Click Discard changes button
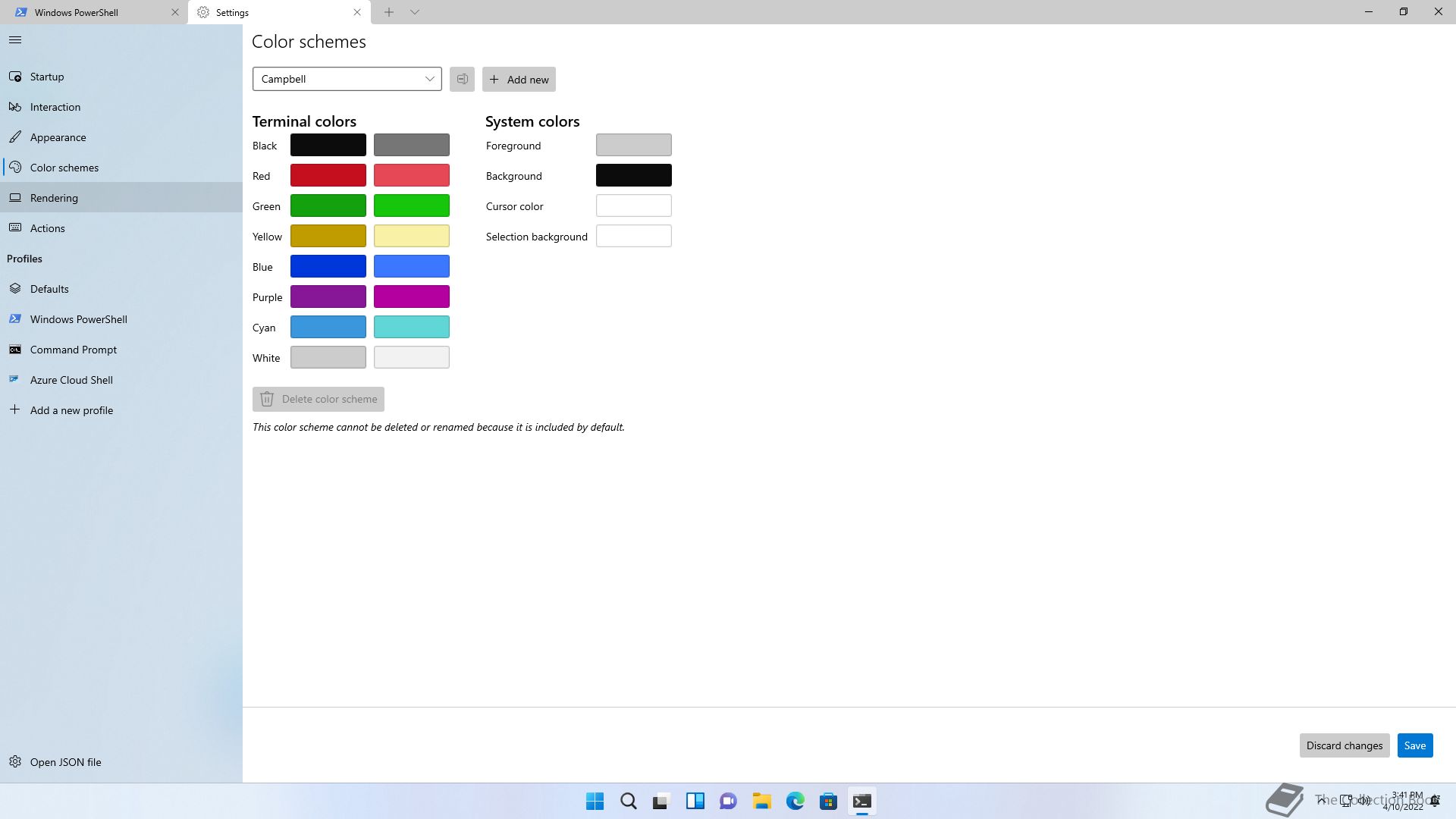The height and width of the screenshot is (819, 1456). pyautogui.click(x=1345, y=745)
